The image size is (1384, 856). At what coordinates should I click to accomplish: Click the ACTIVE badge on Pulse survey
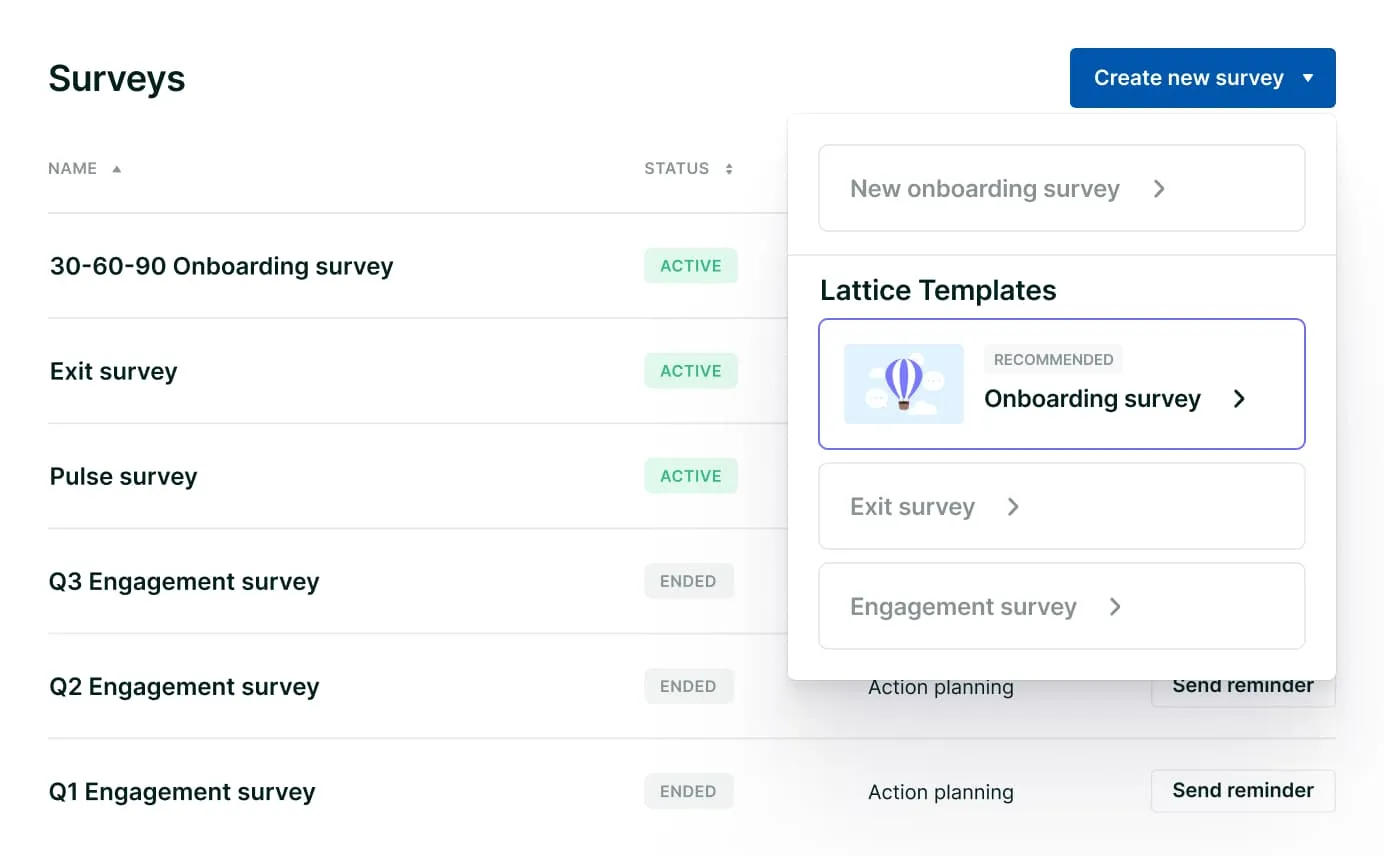point(691,476)
